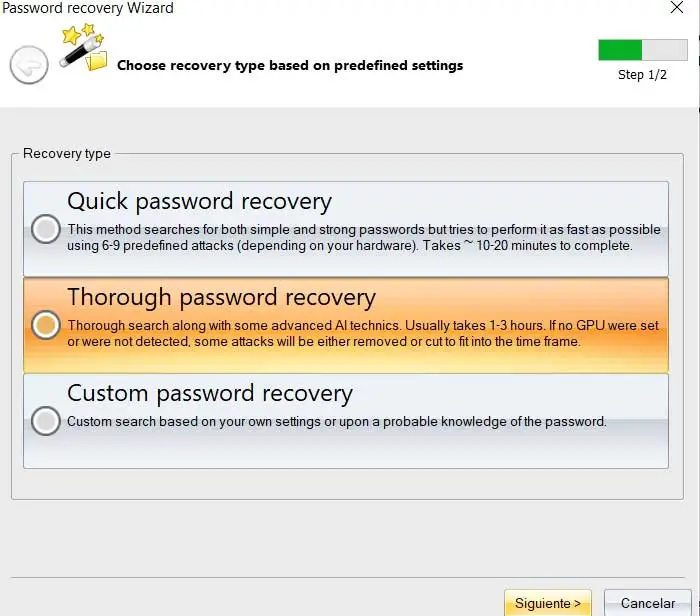The image size is (700, 616).
Task: Close the Password recovery Wizard window
Action: [x=677, y=8]
